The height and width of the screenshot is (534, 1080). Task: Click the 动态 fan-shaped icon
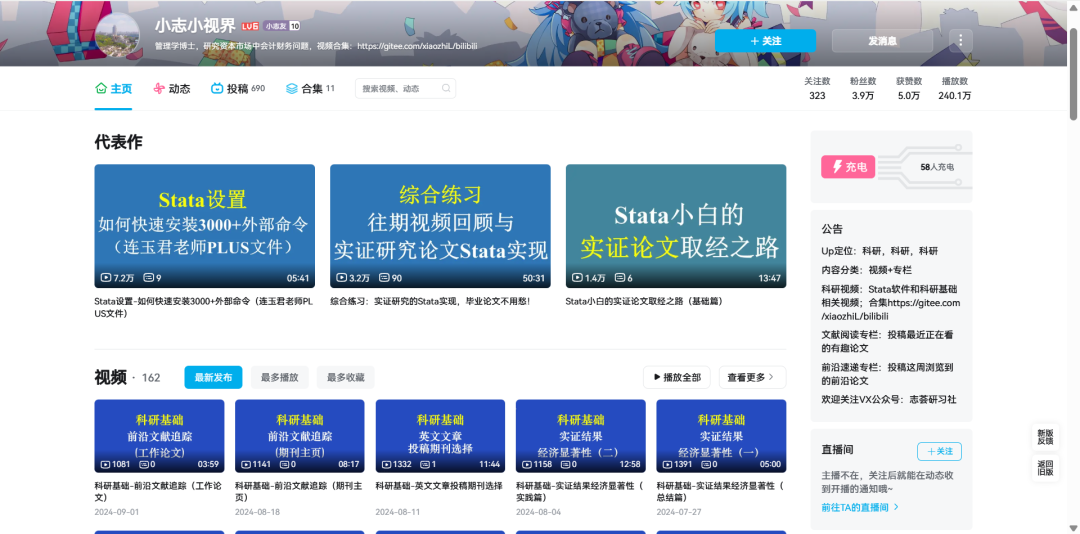coord(159,88)
